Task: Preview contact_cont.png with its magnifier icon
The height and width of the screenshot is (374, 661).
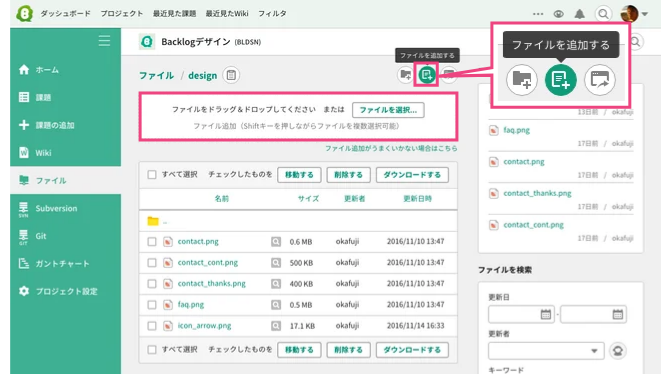Action: point(276,263)
